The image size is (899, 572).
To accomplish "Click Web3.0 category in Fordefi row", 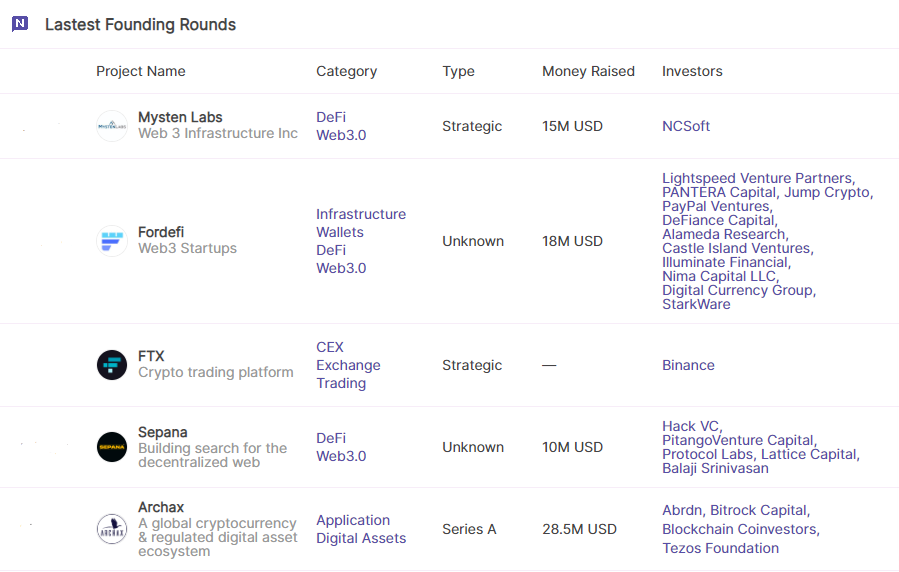I will [341, 268].
